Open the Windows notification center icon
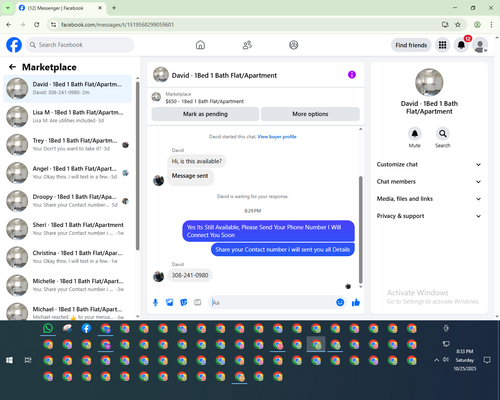 [x=487, y=360]
